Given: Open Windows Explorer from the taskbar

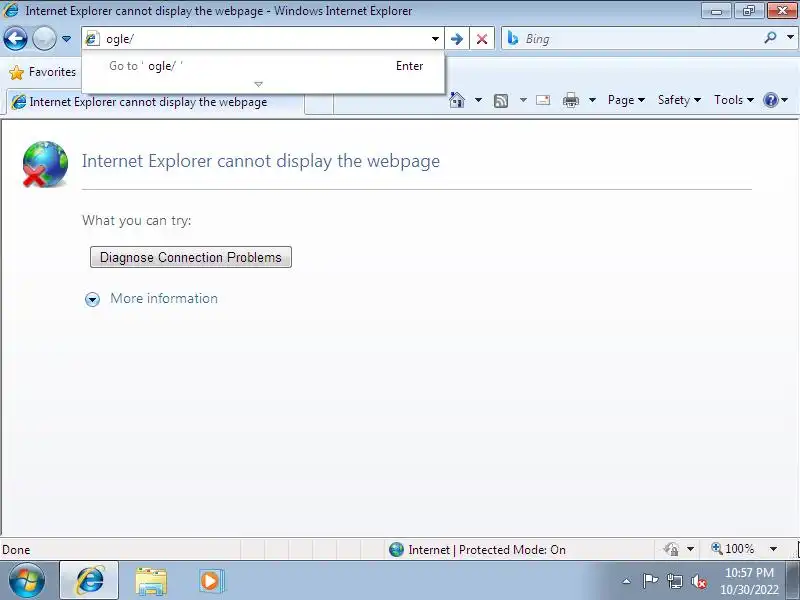Looking at the screenshot, I should [x=151, y=581].
